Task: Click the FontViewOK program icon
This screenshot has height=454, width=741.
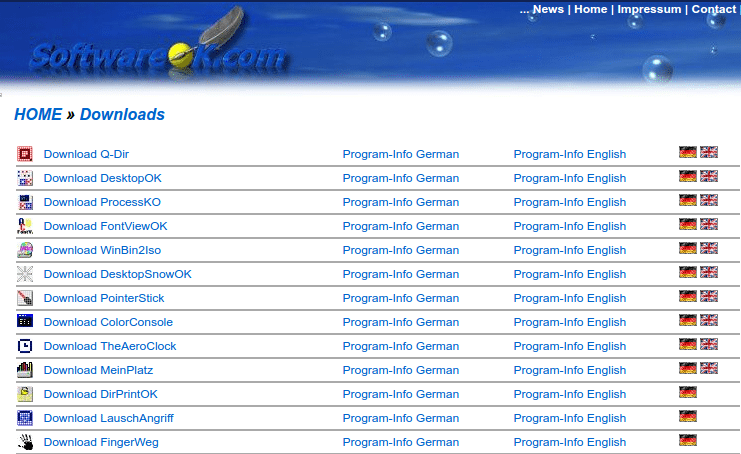Action: pyautogui.click(x=25, y=226)
